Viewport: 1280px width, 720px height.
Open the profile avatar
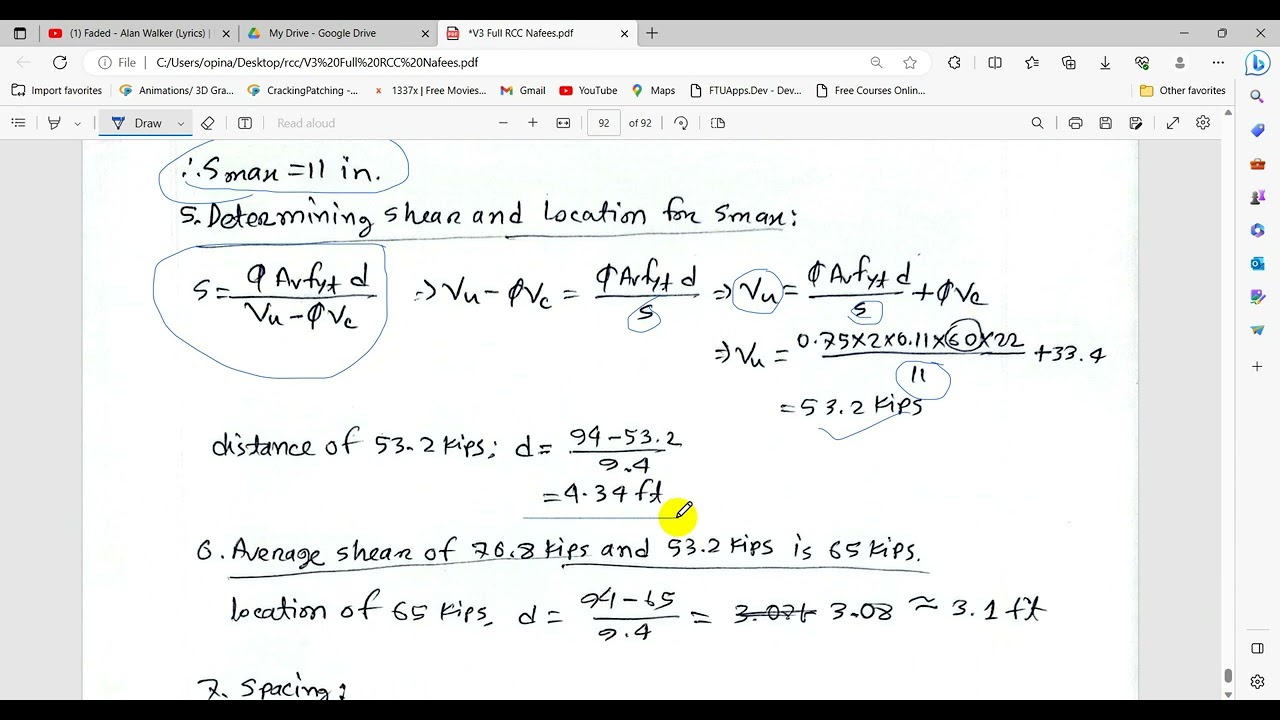pyautogui.click(x=1180, y=62)
